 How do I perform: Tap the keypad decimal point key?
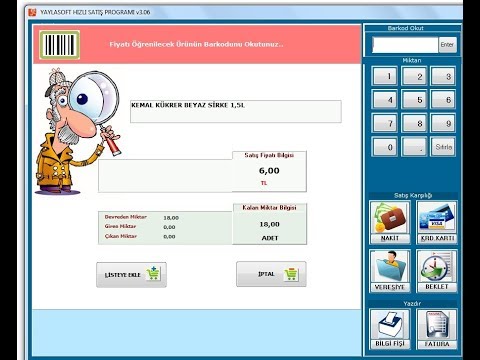(x=414, y=147)
